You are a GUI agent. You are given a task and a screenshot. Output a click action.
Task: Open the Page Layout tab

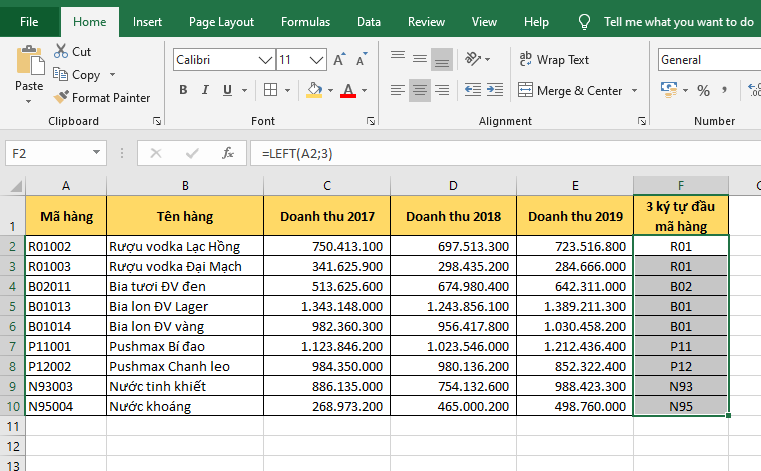point(221,21)
